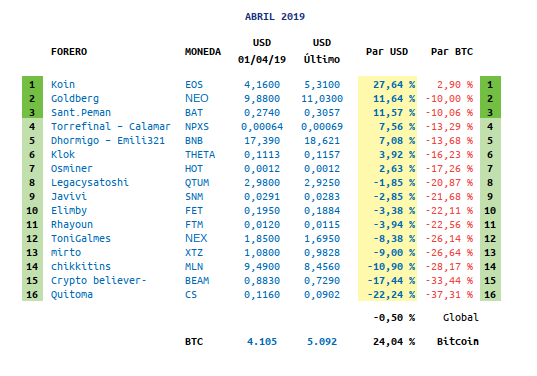This screenshot has height=376, width=537.
Task: Click the Quitoma forero name
Action: tap(72, 294)
